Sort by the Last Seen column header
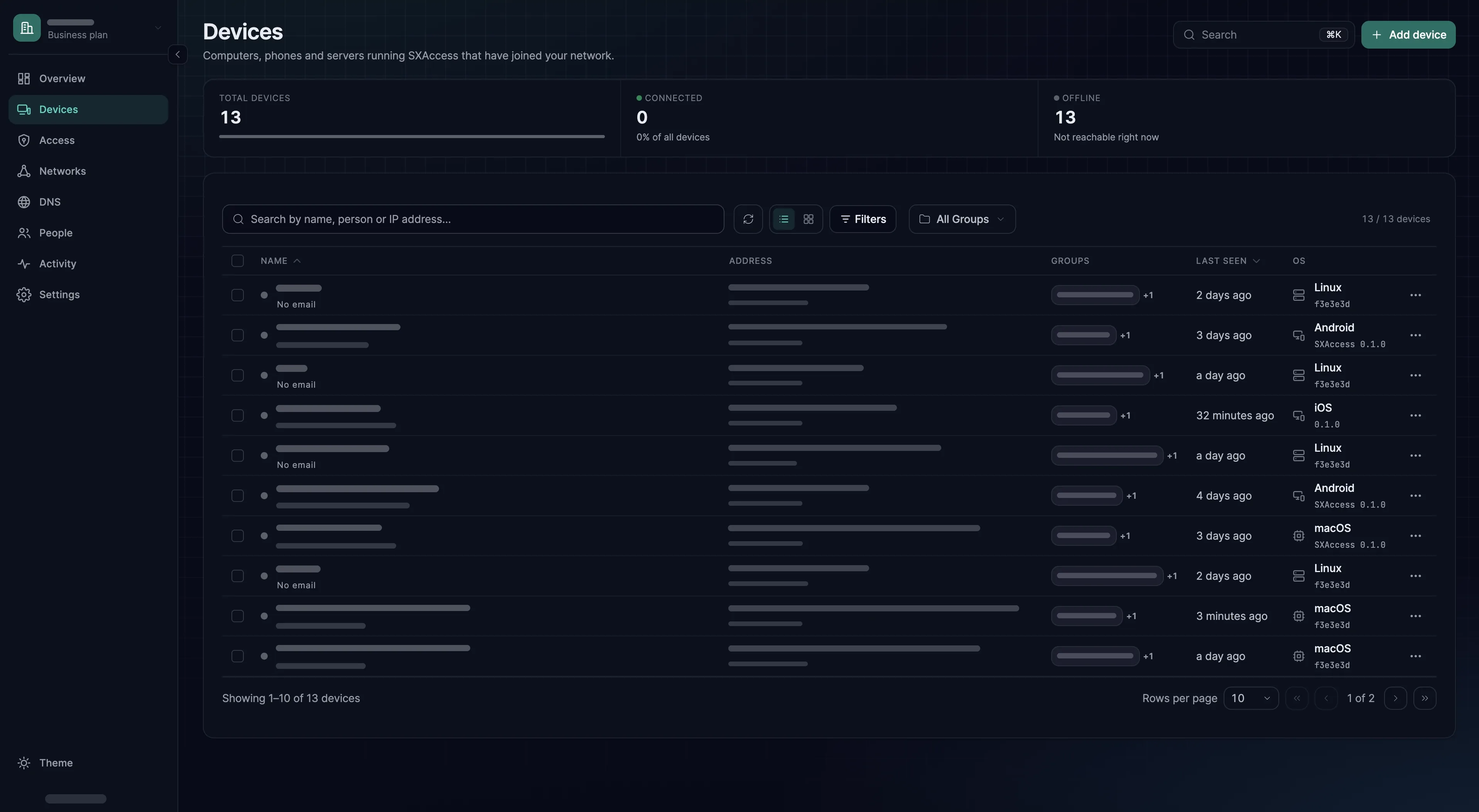This screenshot has width=1479, height=812. click(x=1227, y=261)
